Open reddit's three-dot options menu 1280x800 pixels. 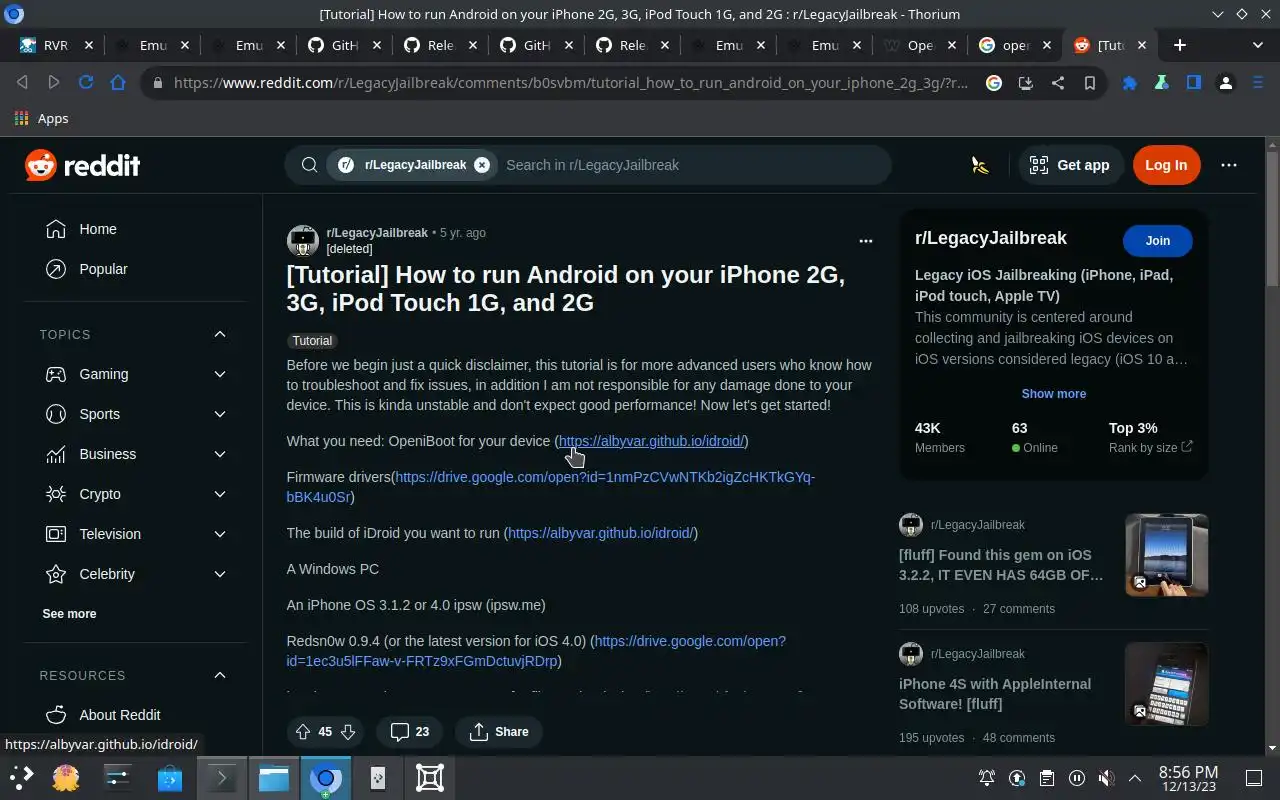coord(1229,165)
